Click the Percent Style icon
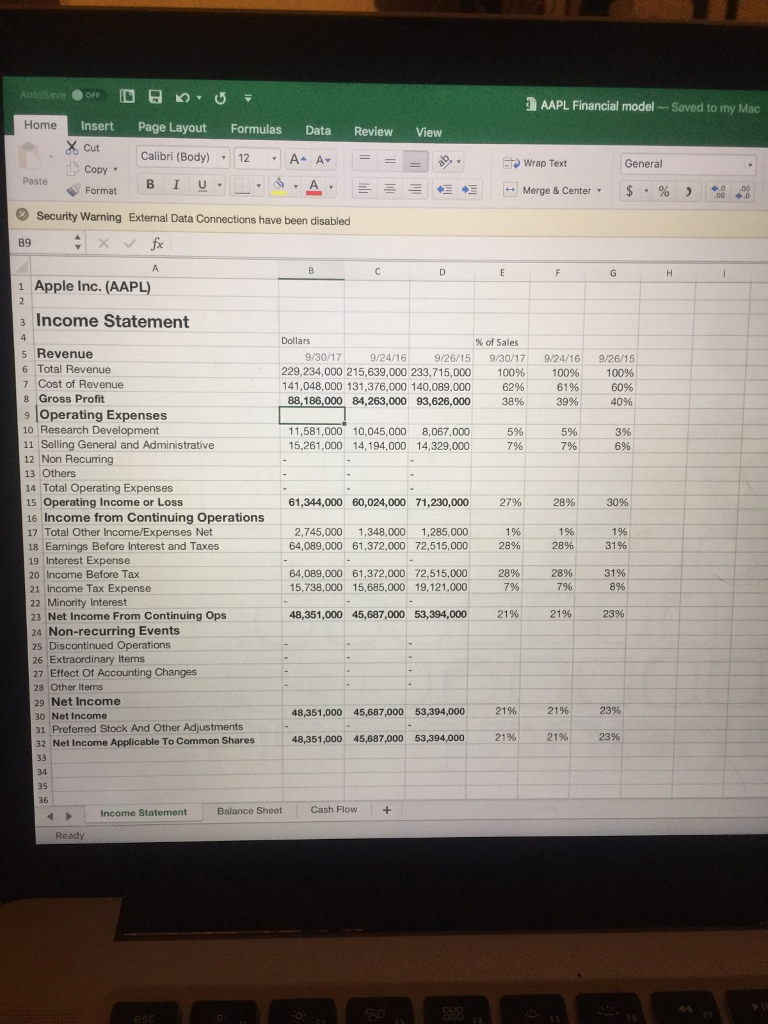Viewport: 768px width, 1024px height. 664,191
